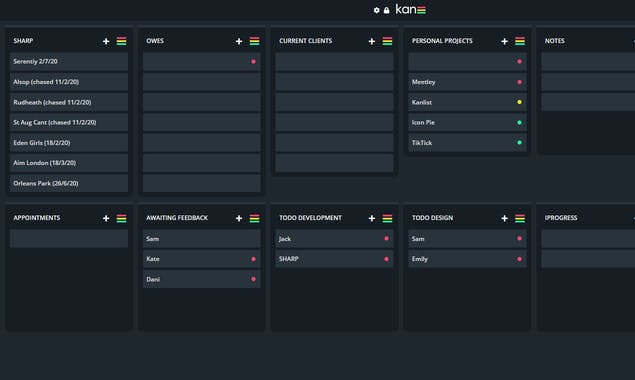635x380 pixels.
Task: Open settings gear icon in header
Action: point(376,10)
